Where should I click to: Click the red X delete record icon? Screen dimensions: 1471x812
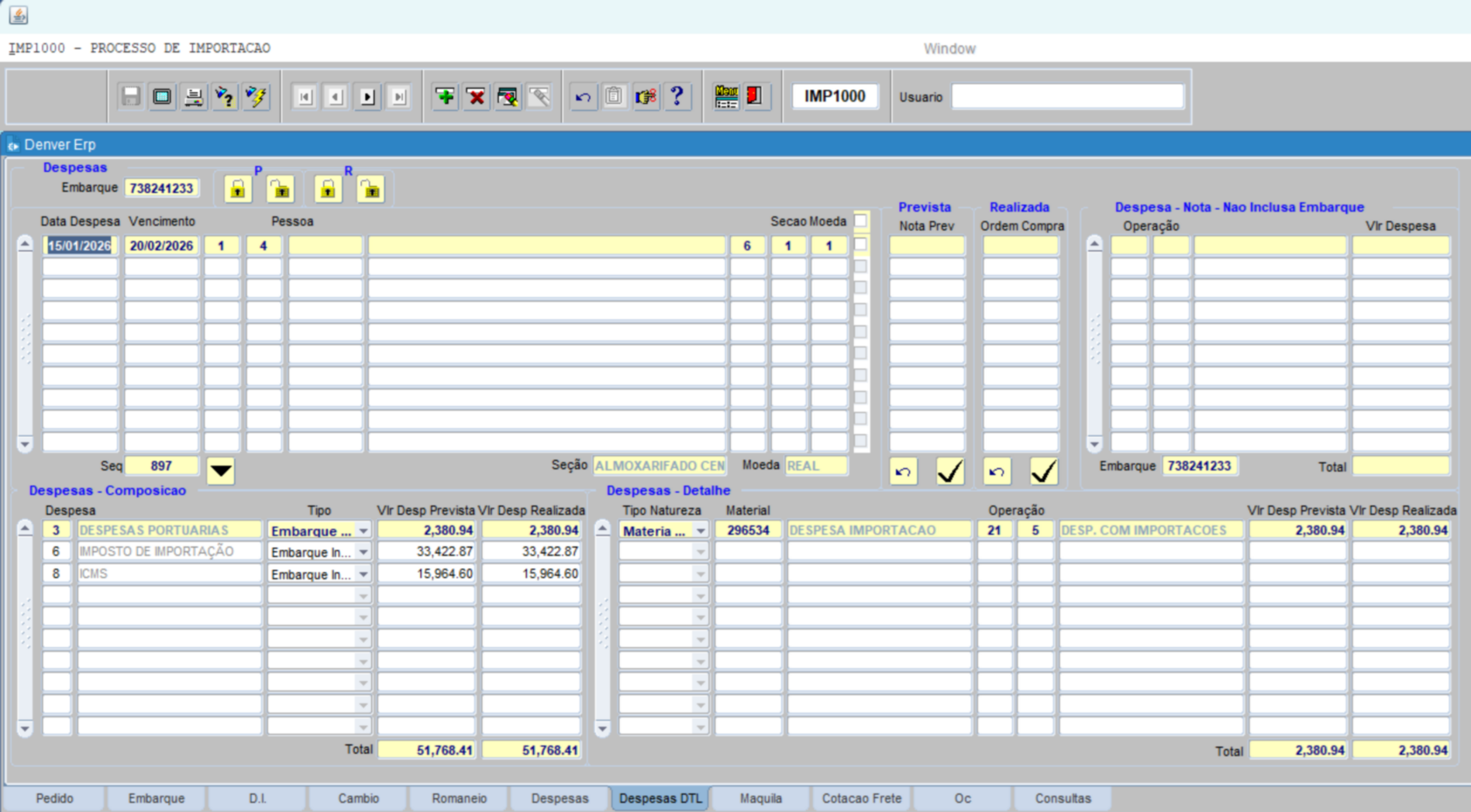click(x=476, y=97)
